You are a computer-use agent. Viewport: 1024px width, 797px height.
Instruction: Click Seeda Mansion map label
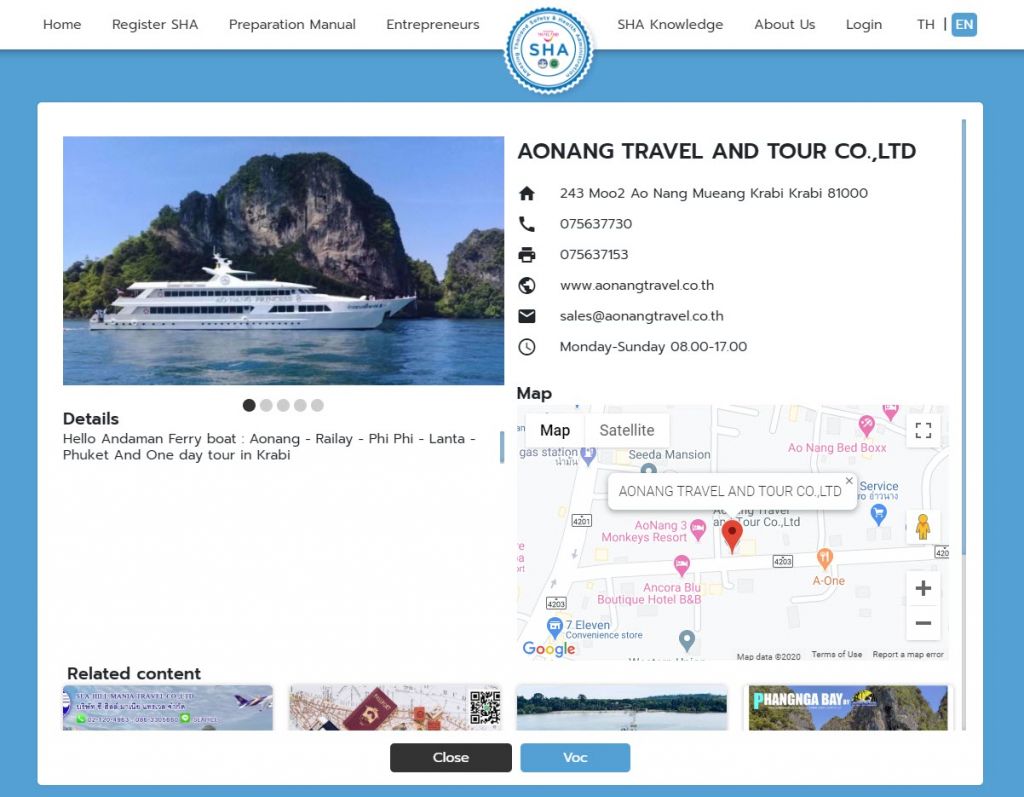pyautogui.click(x=669, y=455)
